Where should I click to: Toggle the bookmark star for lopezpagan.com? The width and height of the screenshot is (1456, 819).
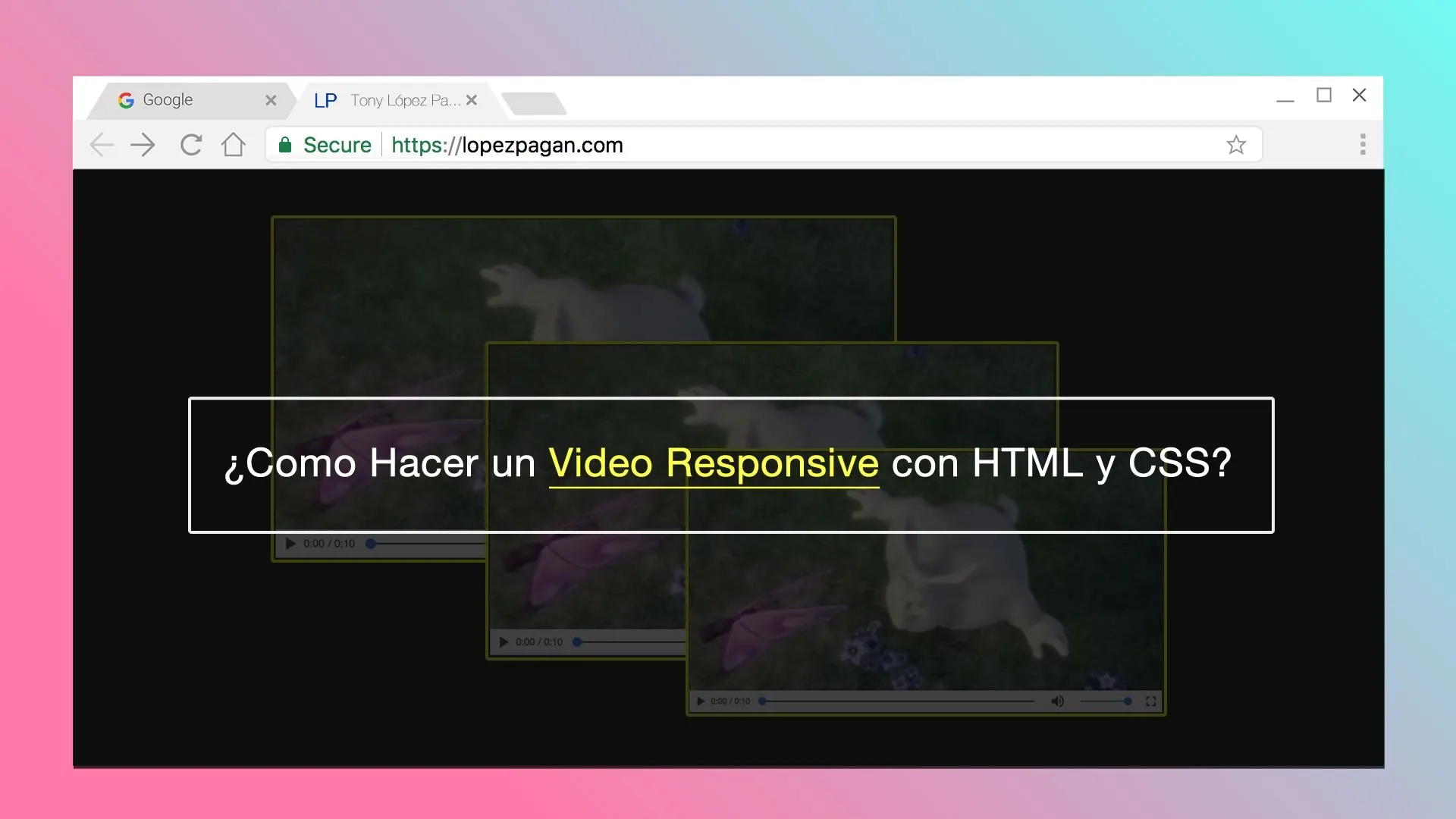pos(1236,144)
